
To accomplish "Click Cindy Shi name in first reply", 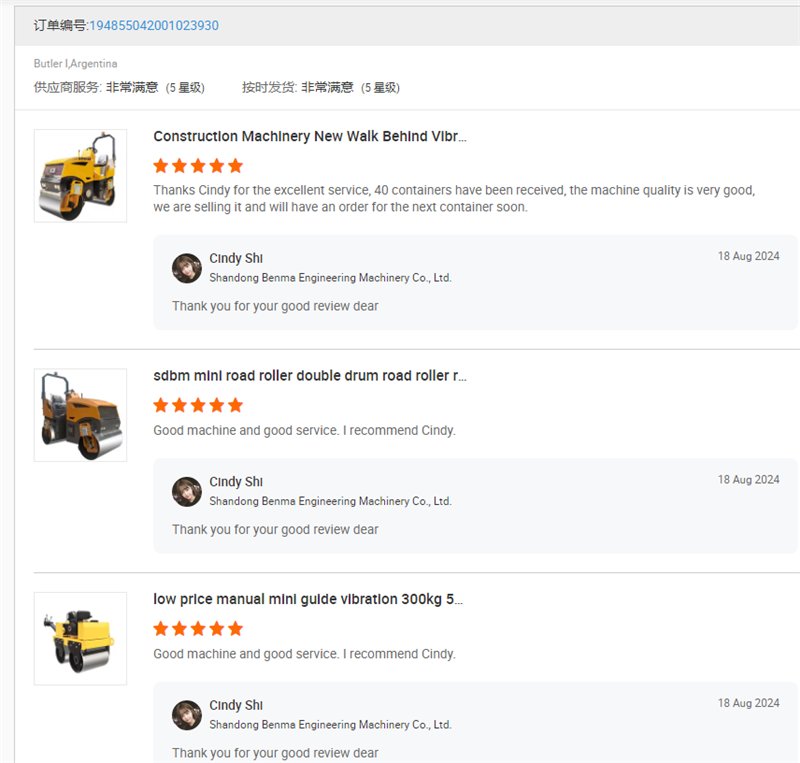I will [236, 258].
